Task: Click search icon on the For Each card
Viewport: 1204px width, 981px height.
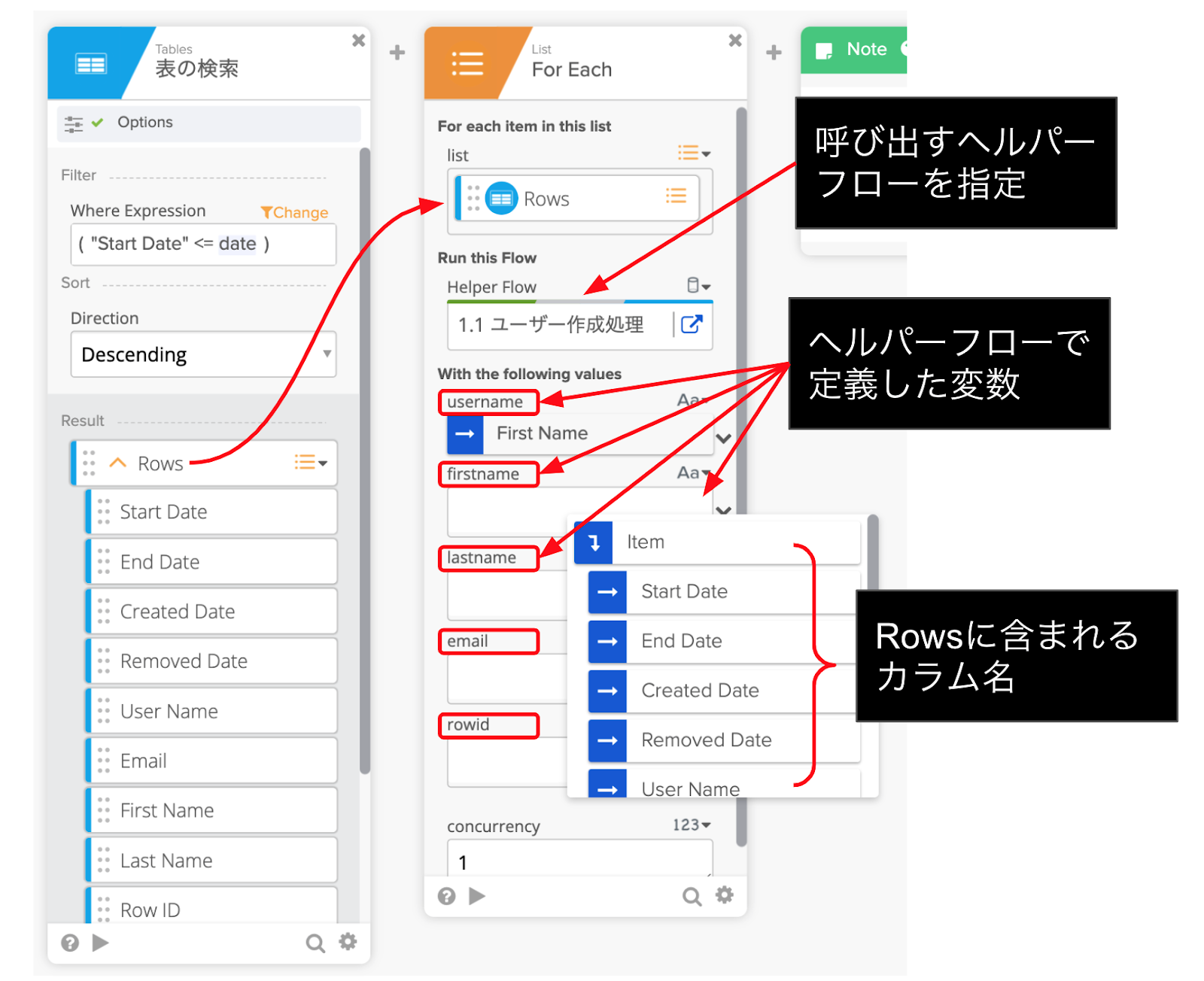Action: (x=691, y=896)
